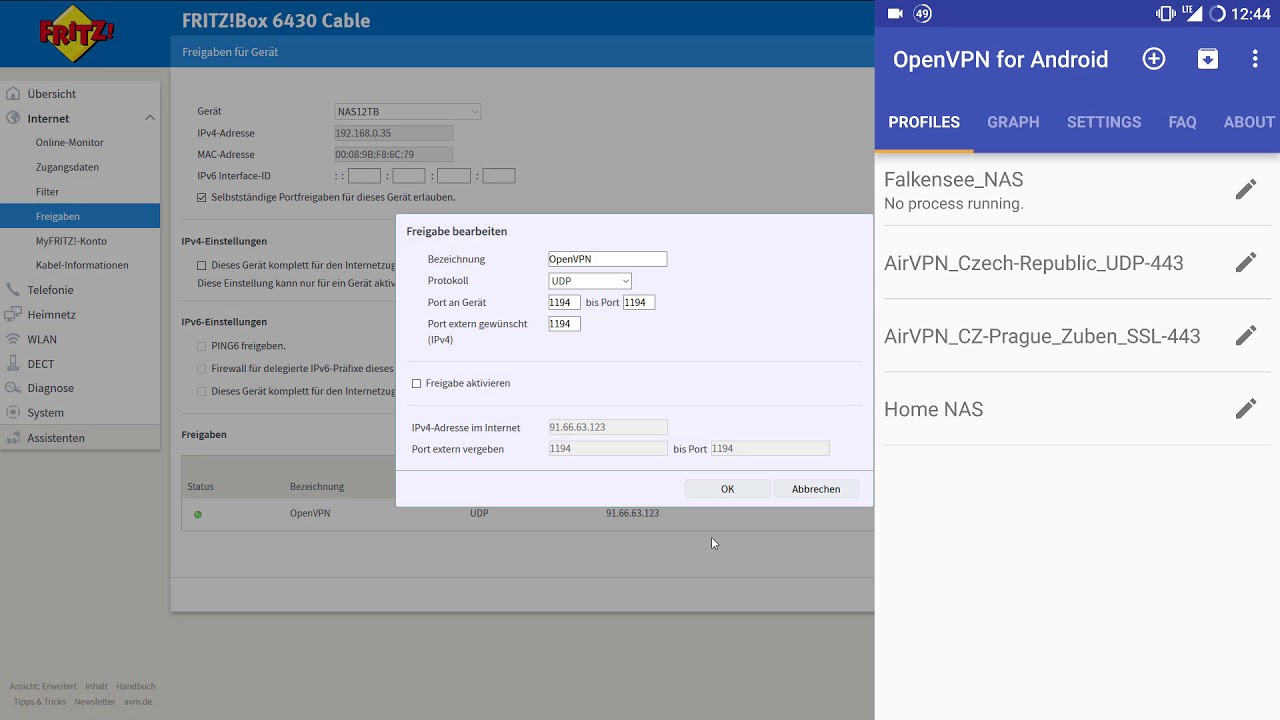Viewport: 1280px width, 720px height.
Task: Click the Übersicht home icon in sidebar
Action: tap(13, 94)
